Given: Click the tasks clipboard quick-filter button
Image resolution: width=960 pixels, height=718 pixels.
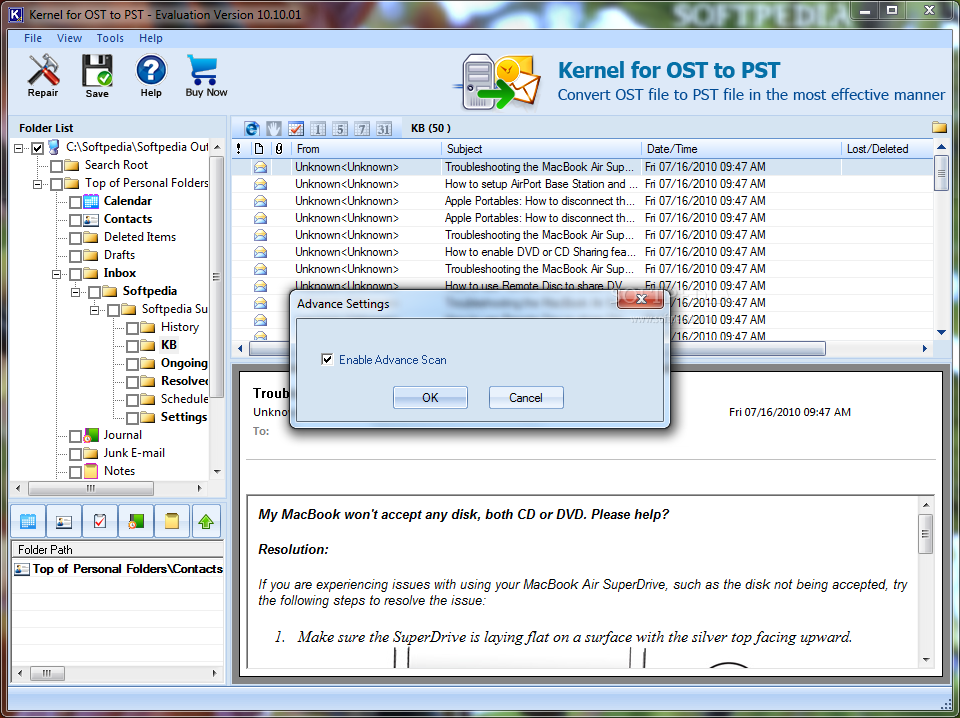Looking at the screenshot, I should click(100, 522).
